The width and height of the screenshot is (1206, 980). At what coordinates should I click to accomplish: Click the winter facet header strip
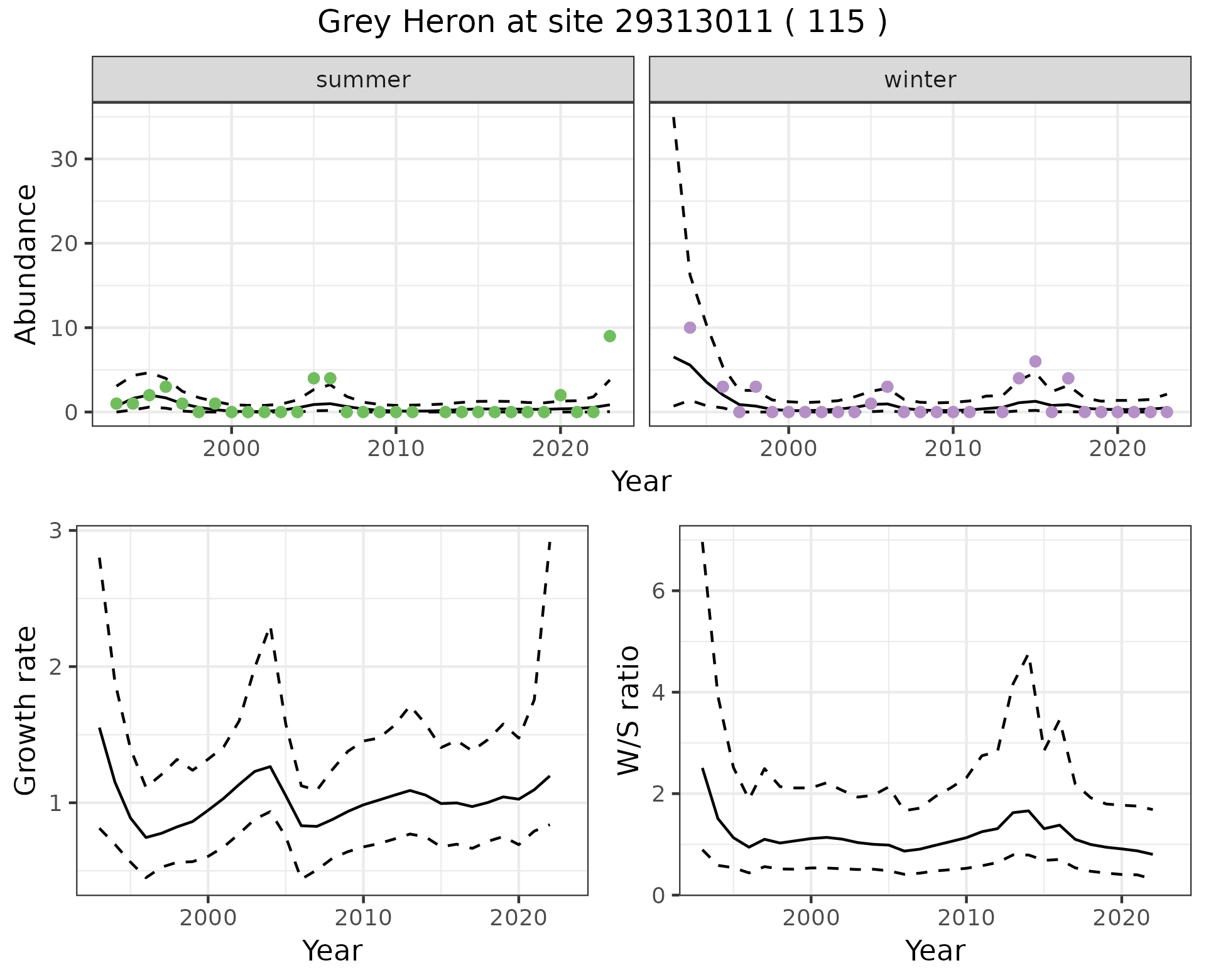tap(920, 80)
